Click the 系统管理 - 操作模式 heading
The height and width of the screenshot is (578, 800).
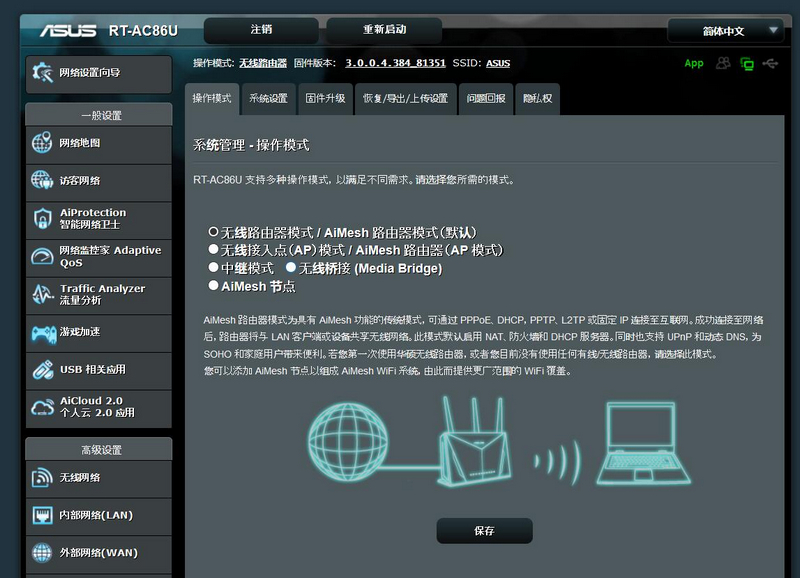(251, 145)
